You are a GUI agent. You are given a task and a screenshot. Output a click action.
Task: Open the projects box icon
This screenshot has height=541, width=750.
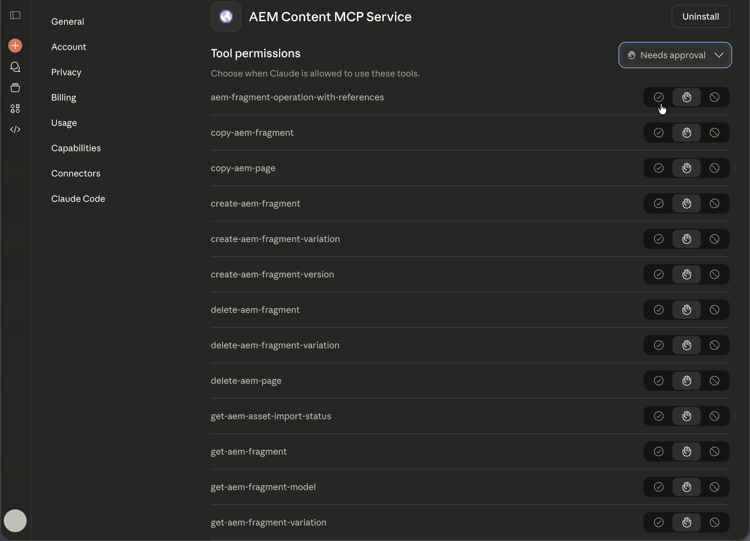pyautogui.click(x=15, y=88)
